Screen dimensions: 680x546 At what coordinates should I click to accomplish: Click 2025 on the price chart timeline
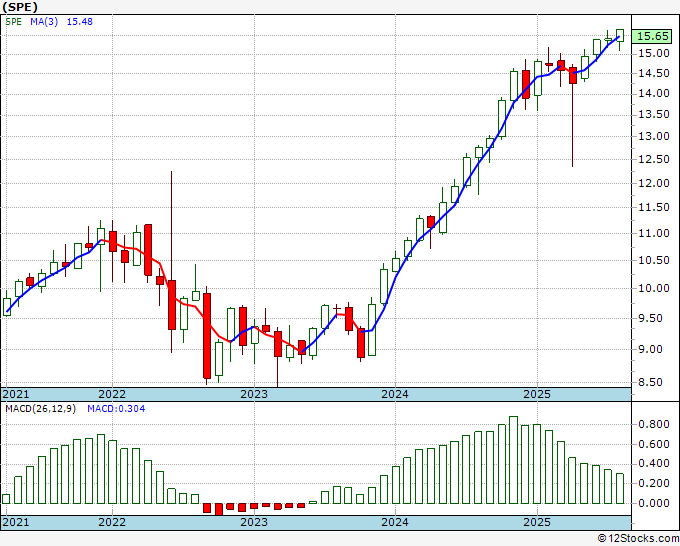click(x=537, y=394)
